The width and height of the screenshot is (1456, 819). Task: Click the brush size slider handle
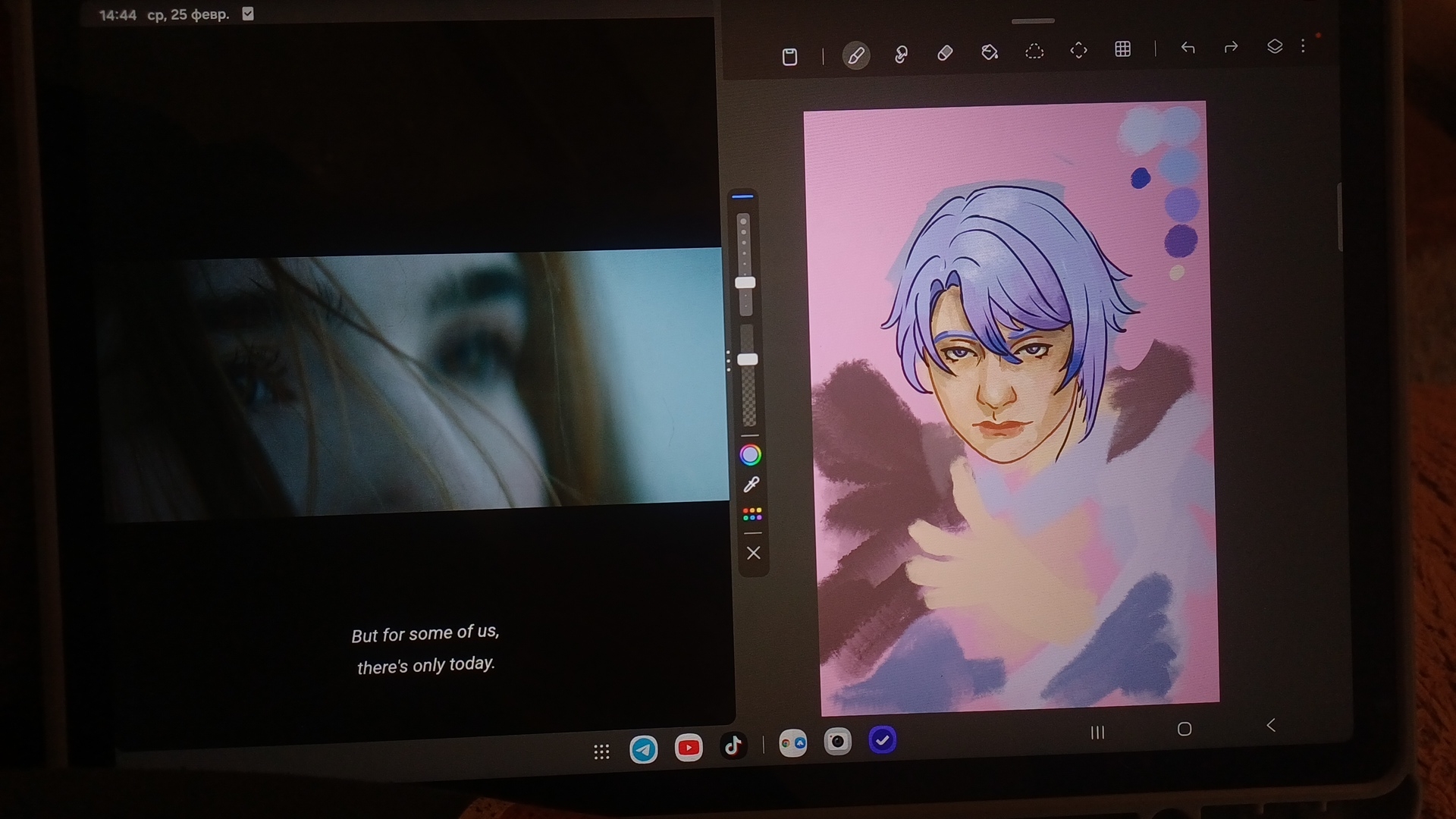click(745, 283)
